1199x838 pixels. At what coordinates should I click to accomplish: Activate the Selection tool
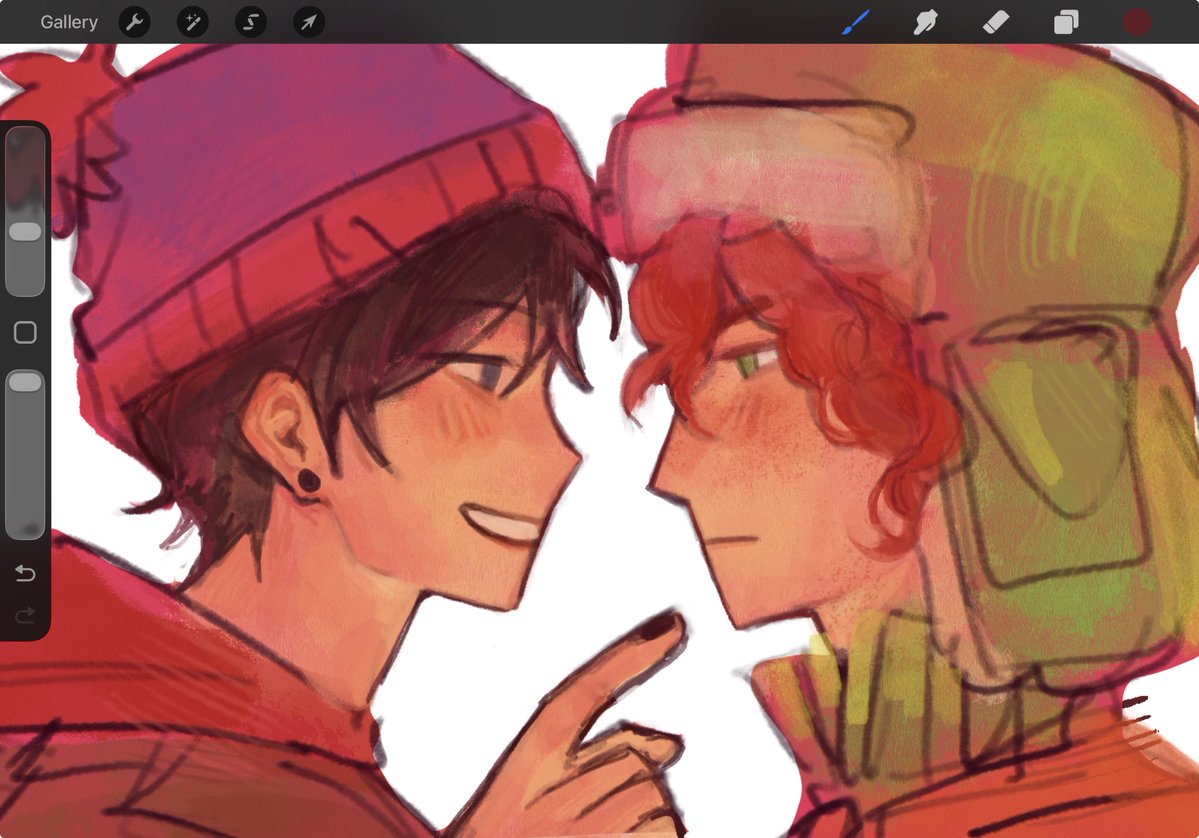pyautogui.click(x=251, y=22)
